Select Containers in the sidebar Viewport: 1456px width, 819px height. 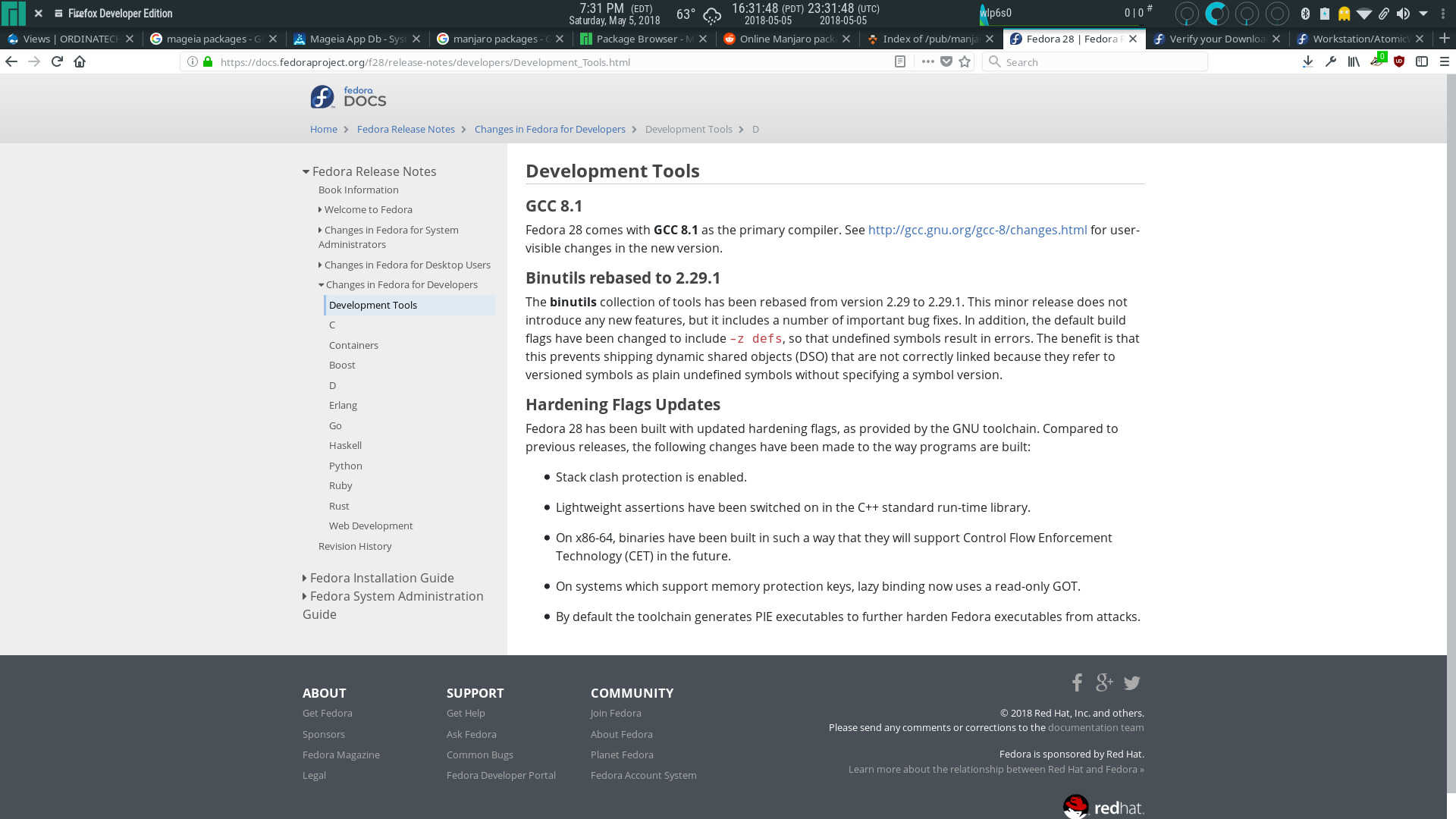pyautogui.click(x=353, y=345)
